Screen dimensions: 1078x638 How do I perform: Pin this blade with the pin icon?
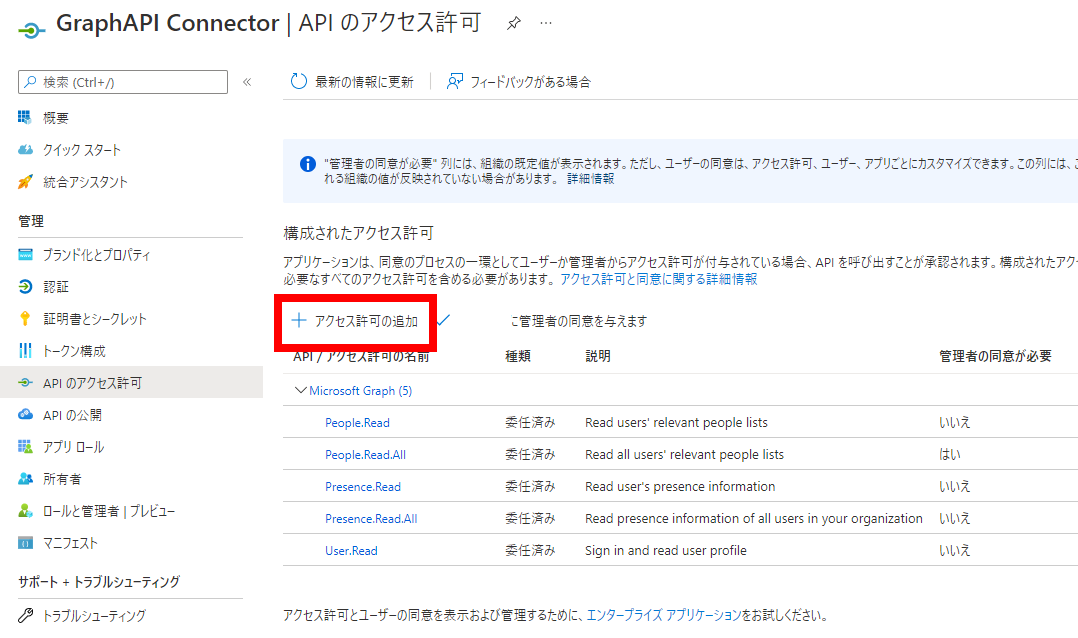(514, 22)
